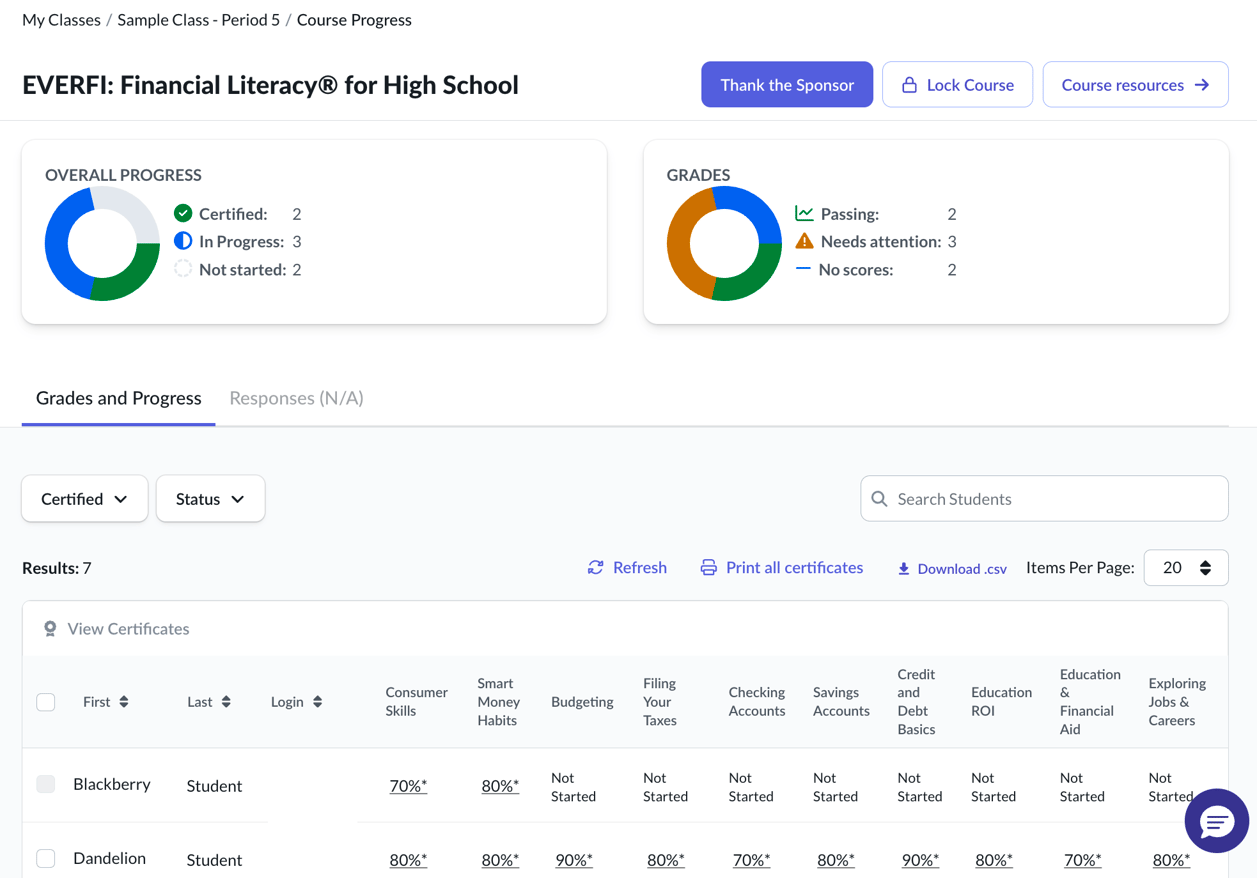Click the certificate ribbon icon

(x=50, y=629)
